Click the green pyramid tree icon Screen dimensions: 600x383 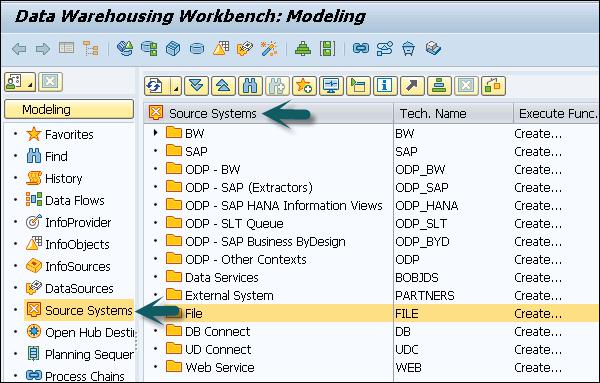click(x=303, y=49)
